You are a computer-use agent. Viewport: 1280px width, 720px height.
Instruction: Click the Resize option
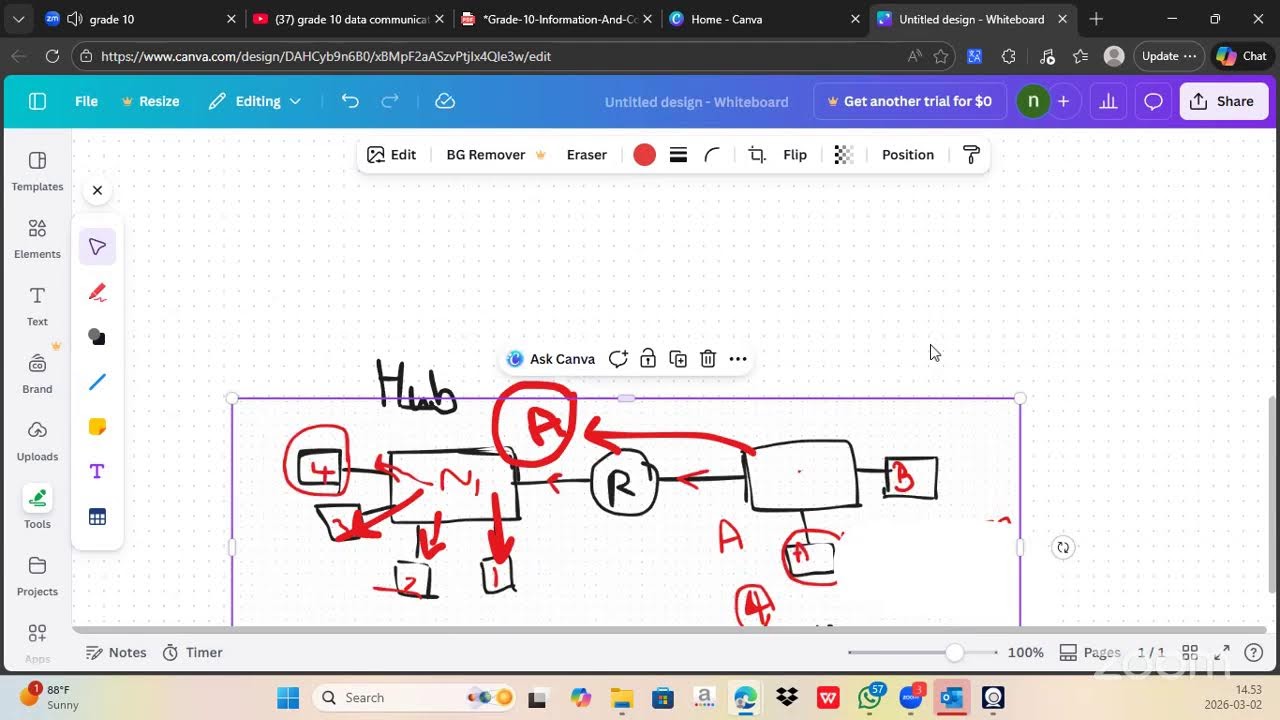click(150, 101)
